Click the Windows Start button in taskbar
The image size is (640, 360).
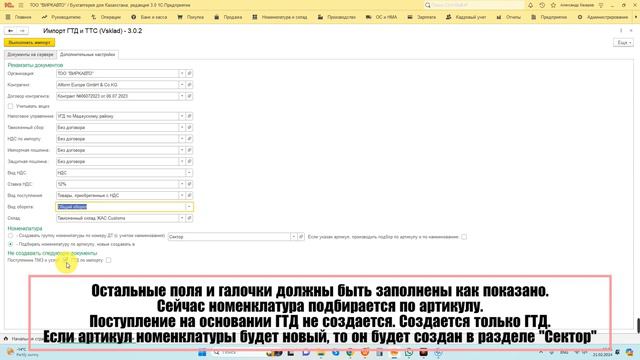click(202, 353)
